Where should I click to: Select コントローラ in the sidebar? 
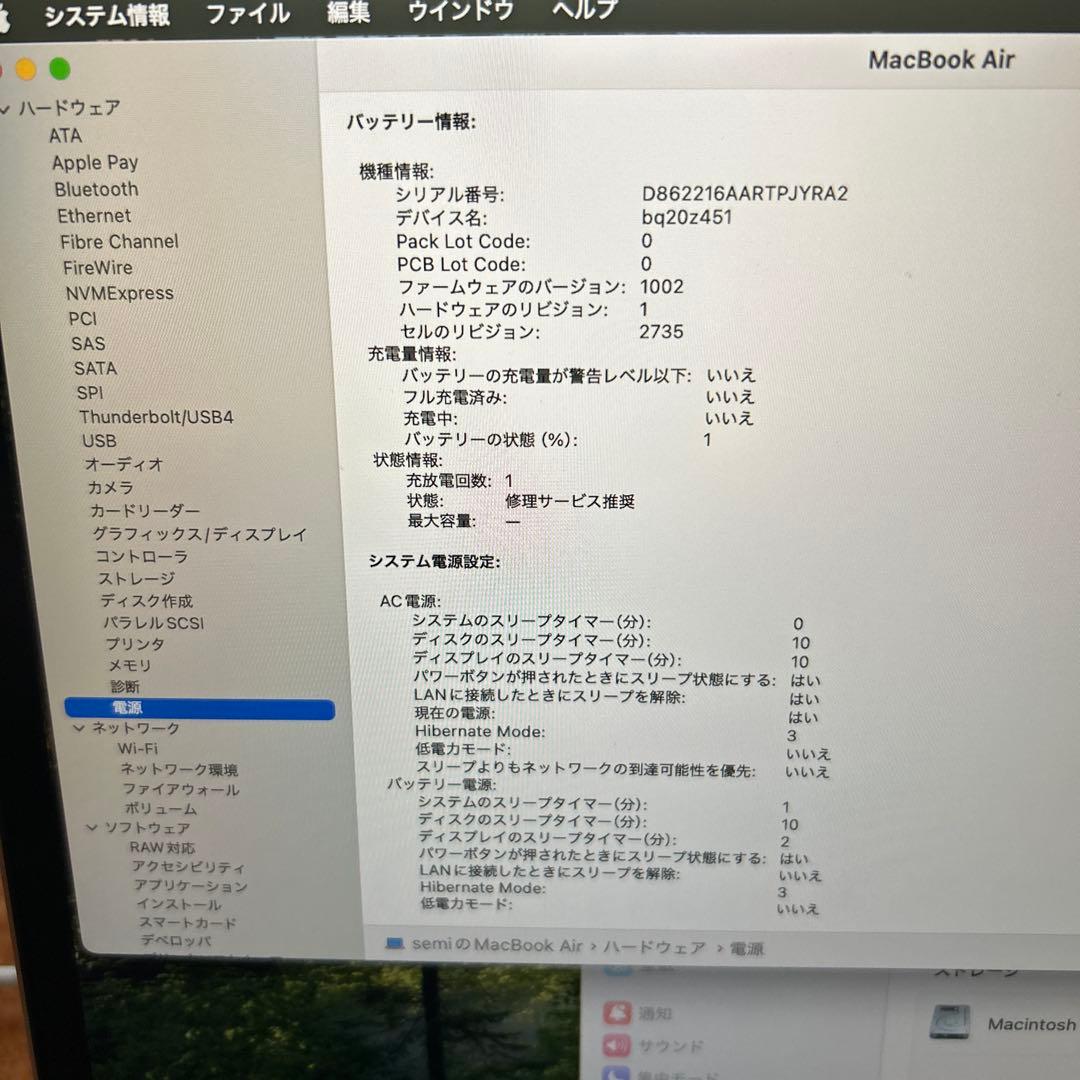pos(142,557)
